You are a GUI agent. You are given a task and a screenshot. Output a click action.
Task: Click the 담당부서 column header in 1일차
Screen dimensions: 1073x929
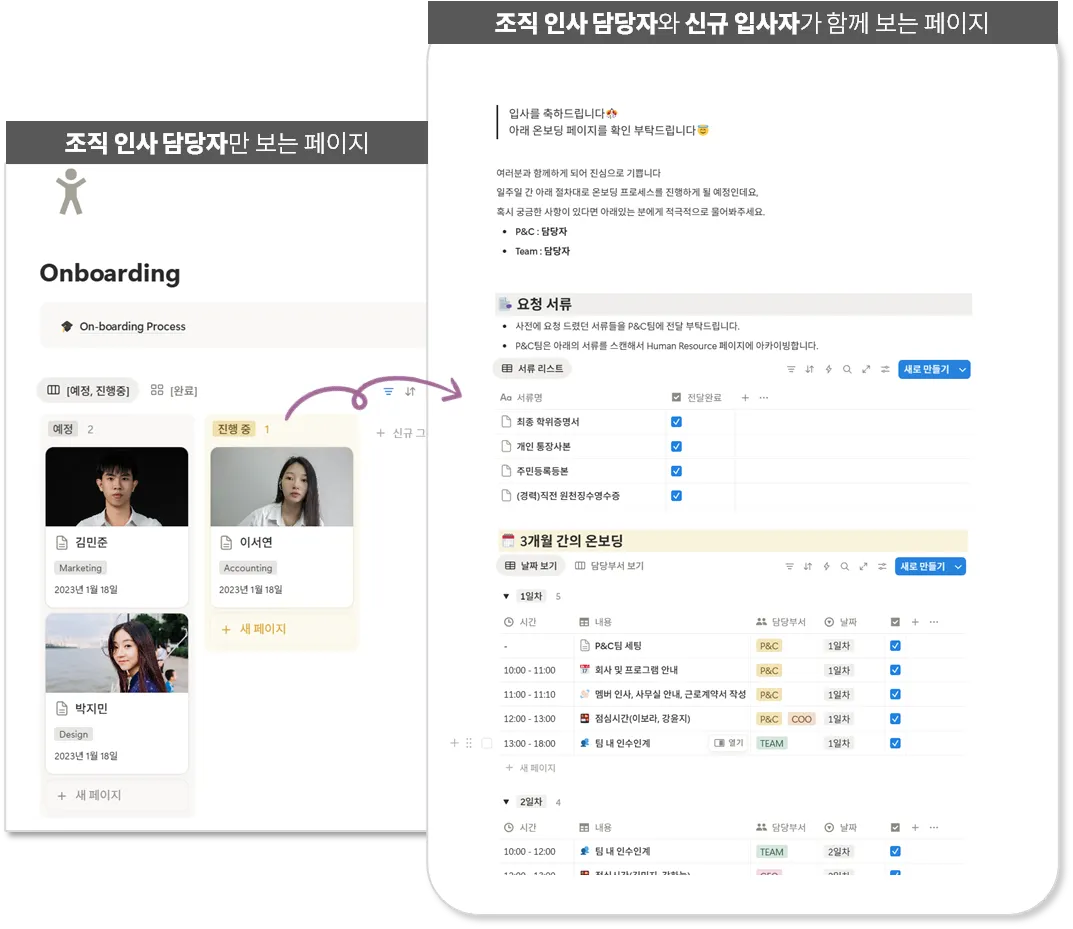point(781,623)
